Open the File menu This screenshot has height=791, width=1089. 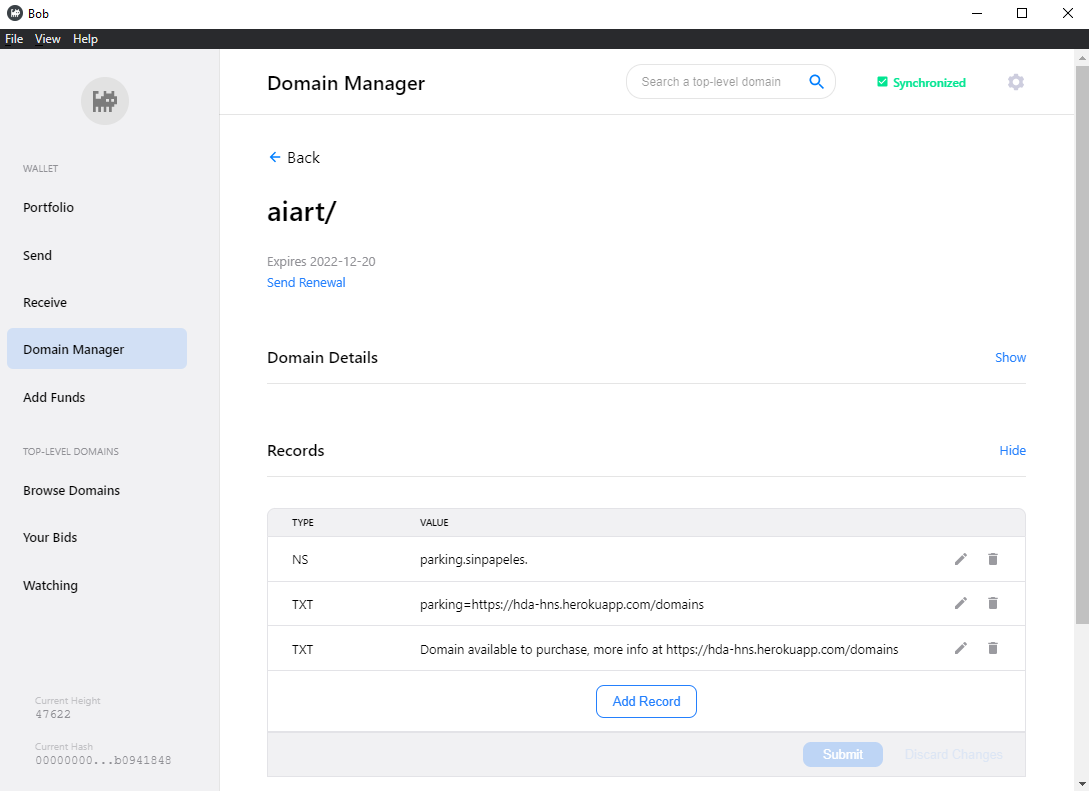(14, 39)
